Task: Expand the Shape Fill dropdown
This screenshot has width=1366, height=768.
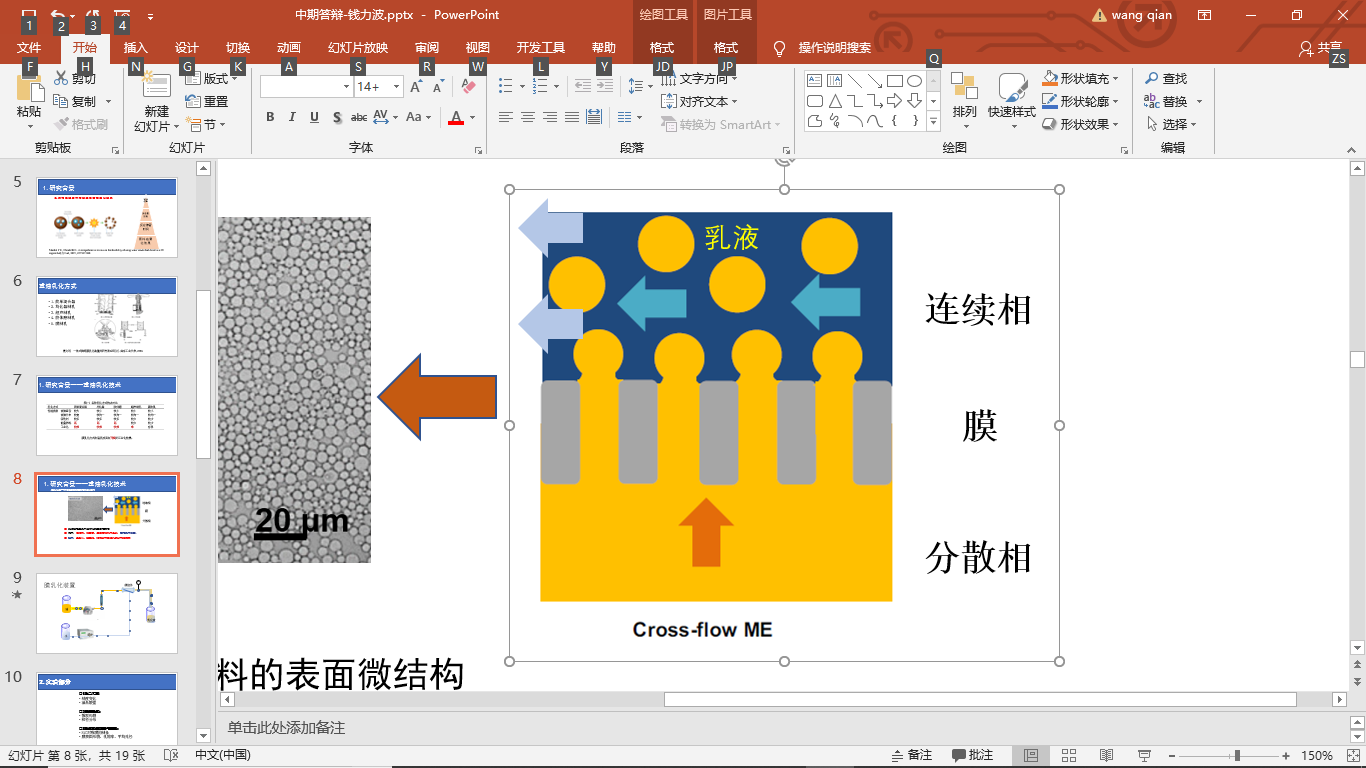Action: pos(1115,78)
